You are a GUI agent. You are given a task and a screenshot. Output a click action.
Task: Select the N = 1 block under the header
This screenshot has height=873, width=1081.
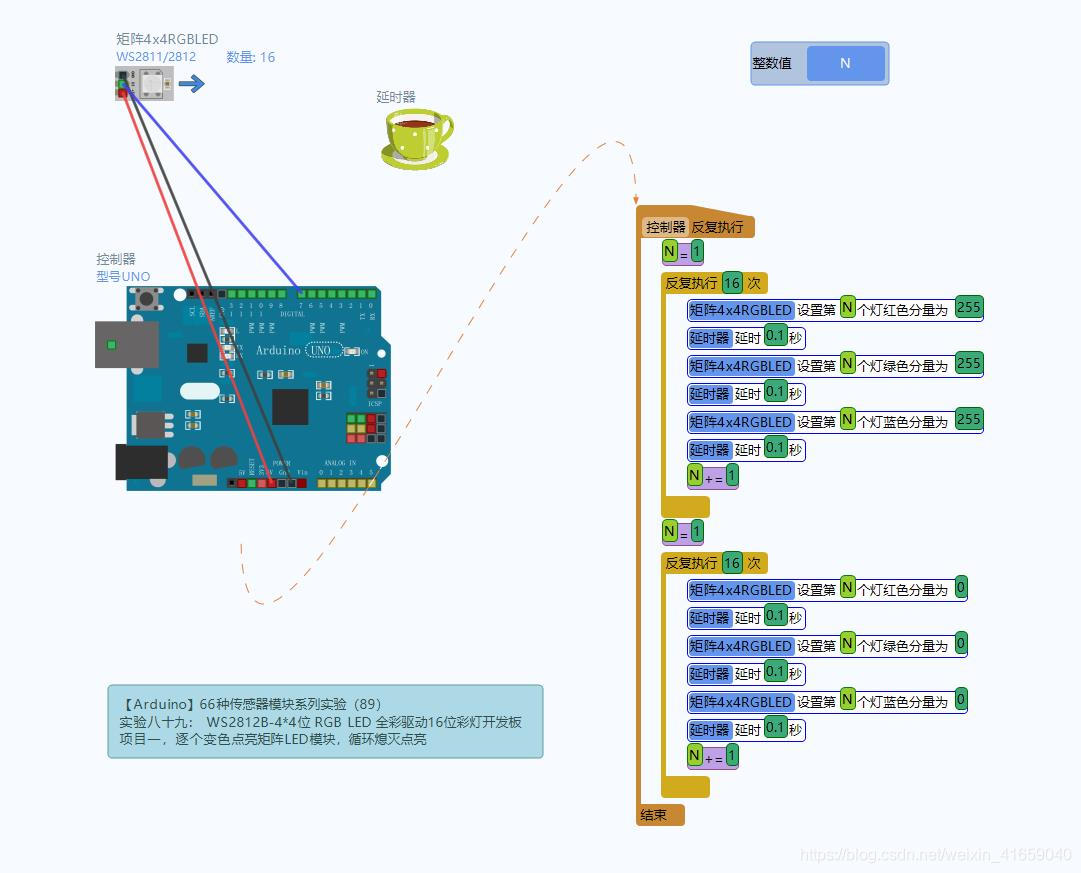[x=683, y=252]
